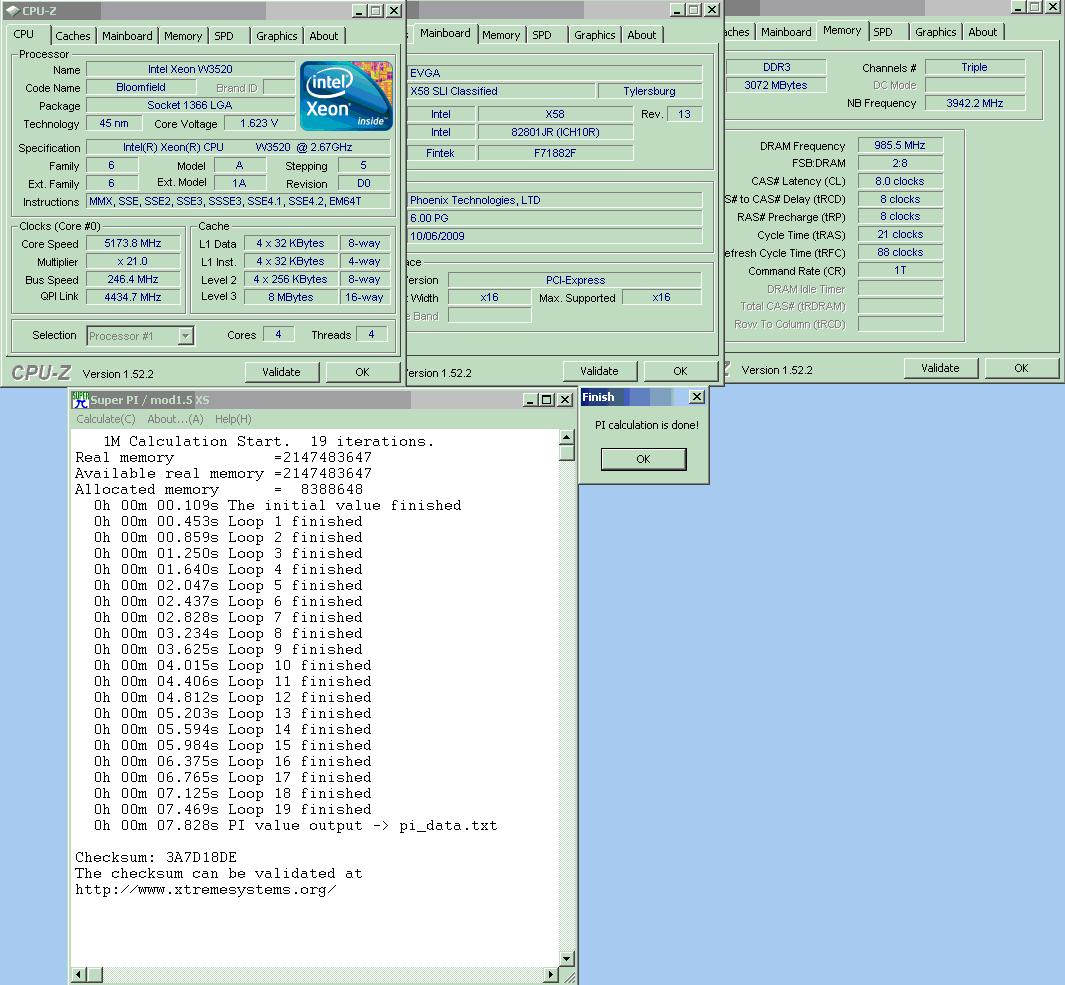Click the Core Voltage 1.623 V field
The width and height of the screenshot is (1065, 985).
click(259, 123)
